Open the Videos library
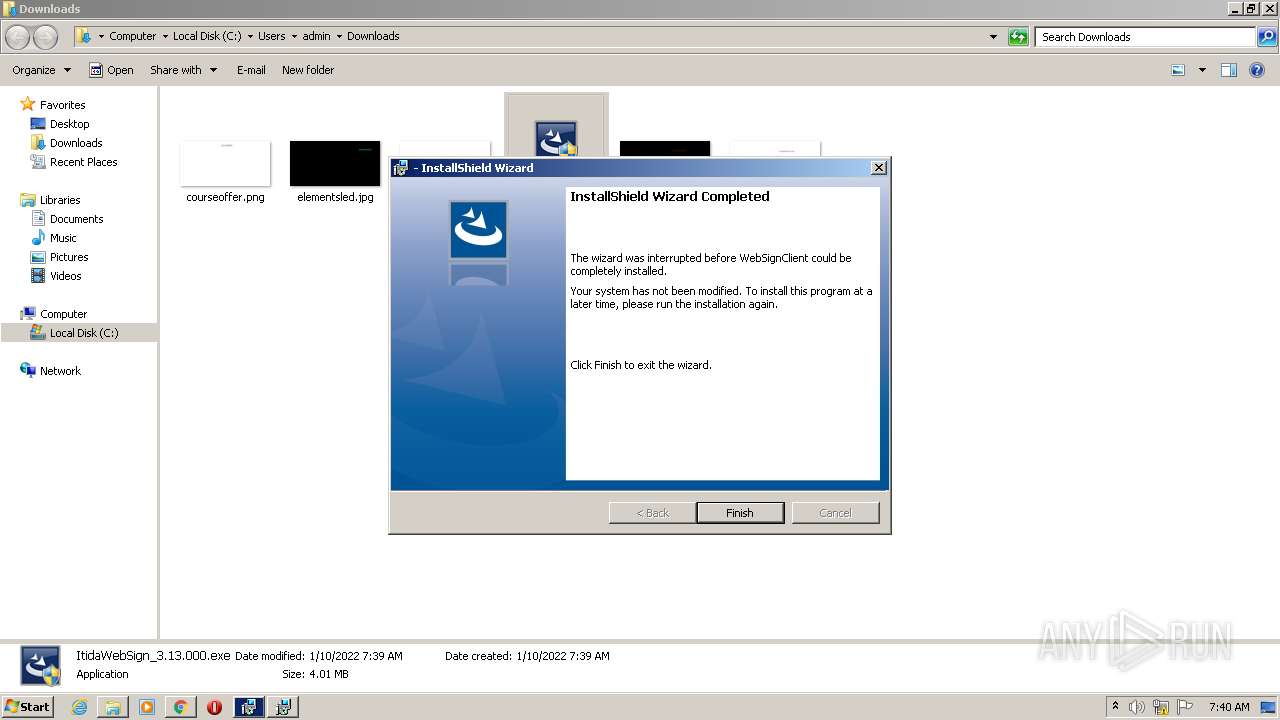The image size is (1280, 720). [x=65, y=276]
